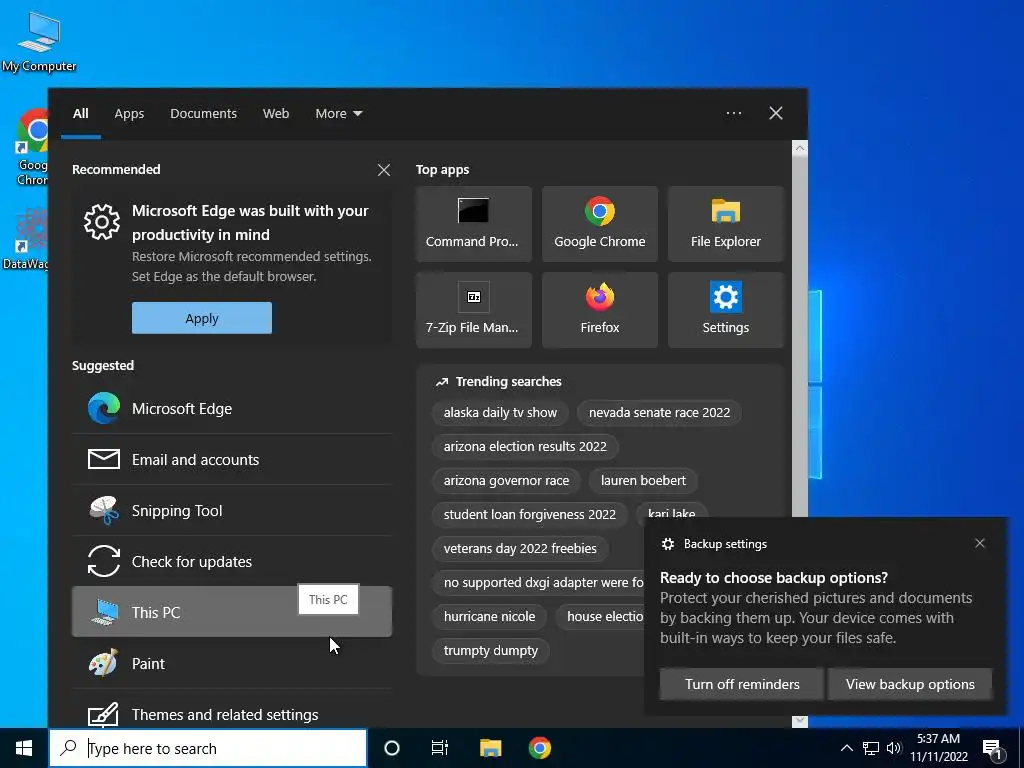Click the 'Type here to search' box
The image size is (1024, 768).
point(208,748)
